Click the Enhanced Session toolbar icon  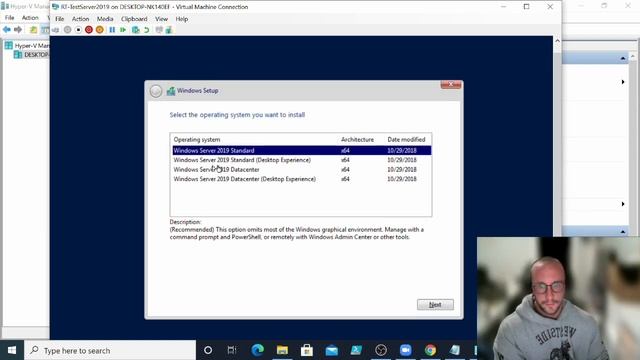click(x=159, y=30)
